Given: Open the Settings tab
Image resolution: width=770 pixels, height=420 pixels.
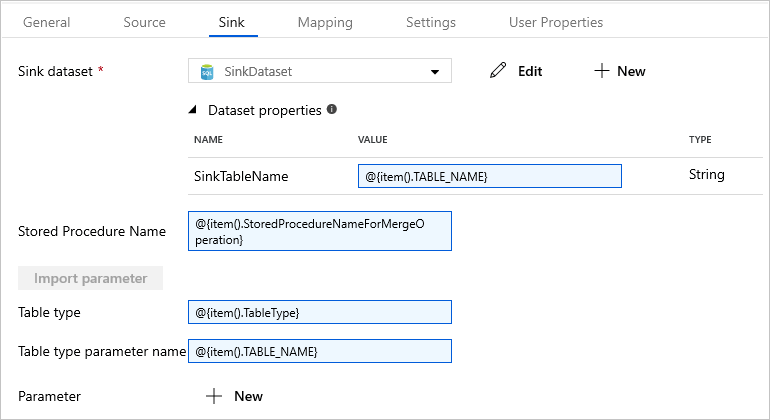Looking at the screenshot, I should point(430,22).
